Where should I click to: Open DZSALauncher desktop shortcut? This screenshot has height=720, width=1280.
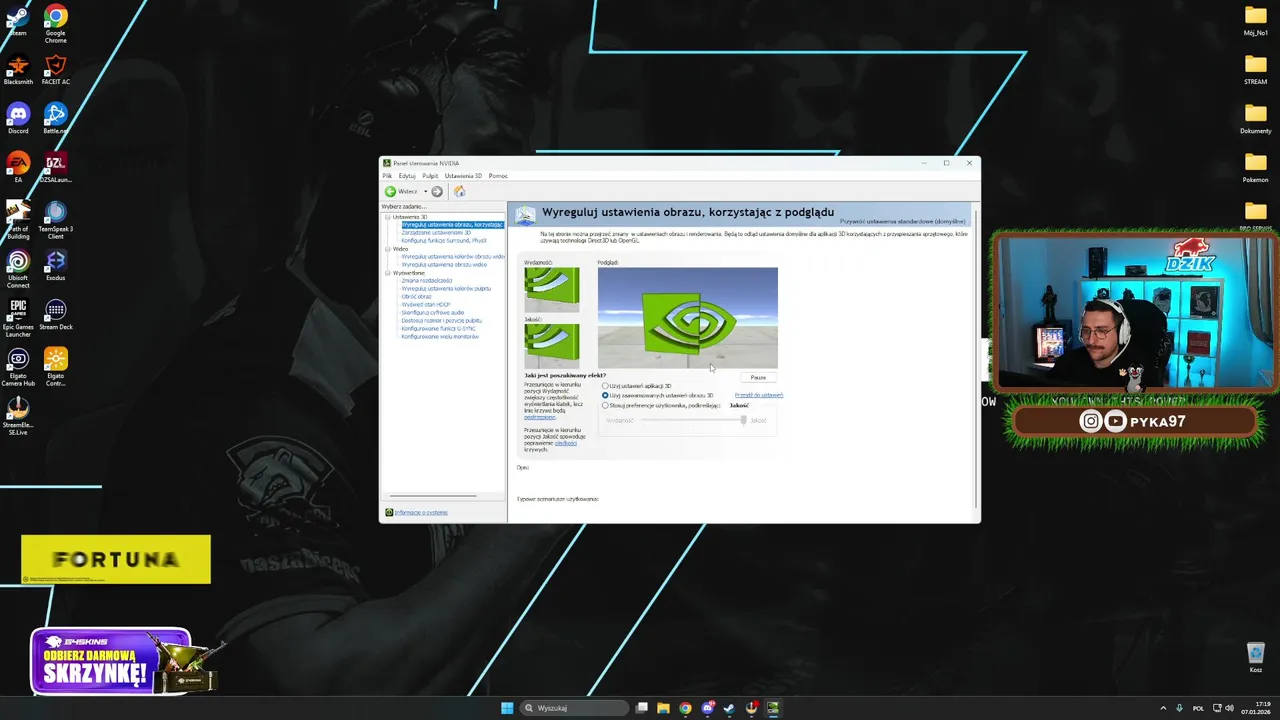pos(55,167)
